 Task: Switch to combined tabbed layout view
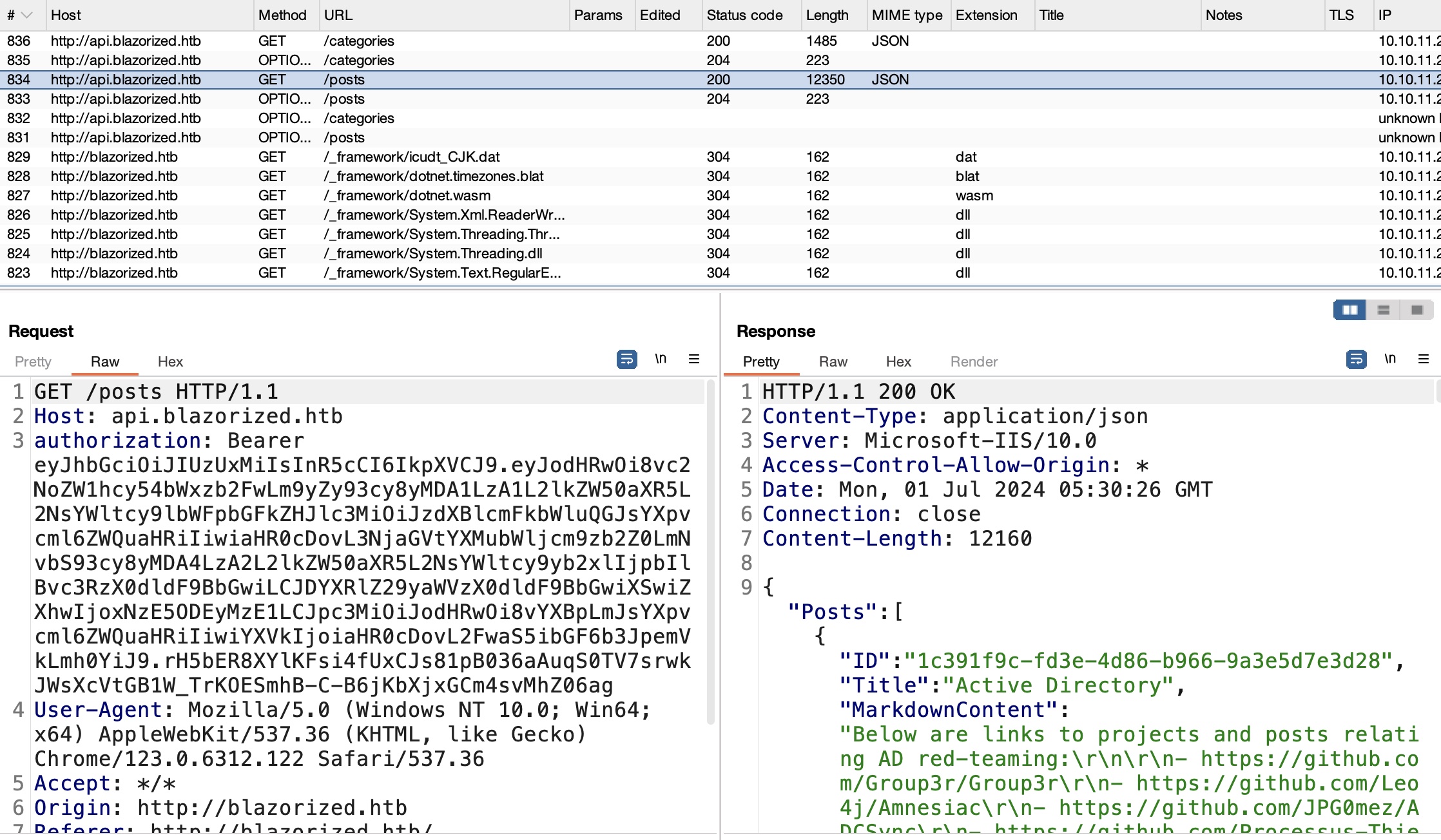pyautogui.click(x=1417, y=310)
